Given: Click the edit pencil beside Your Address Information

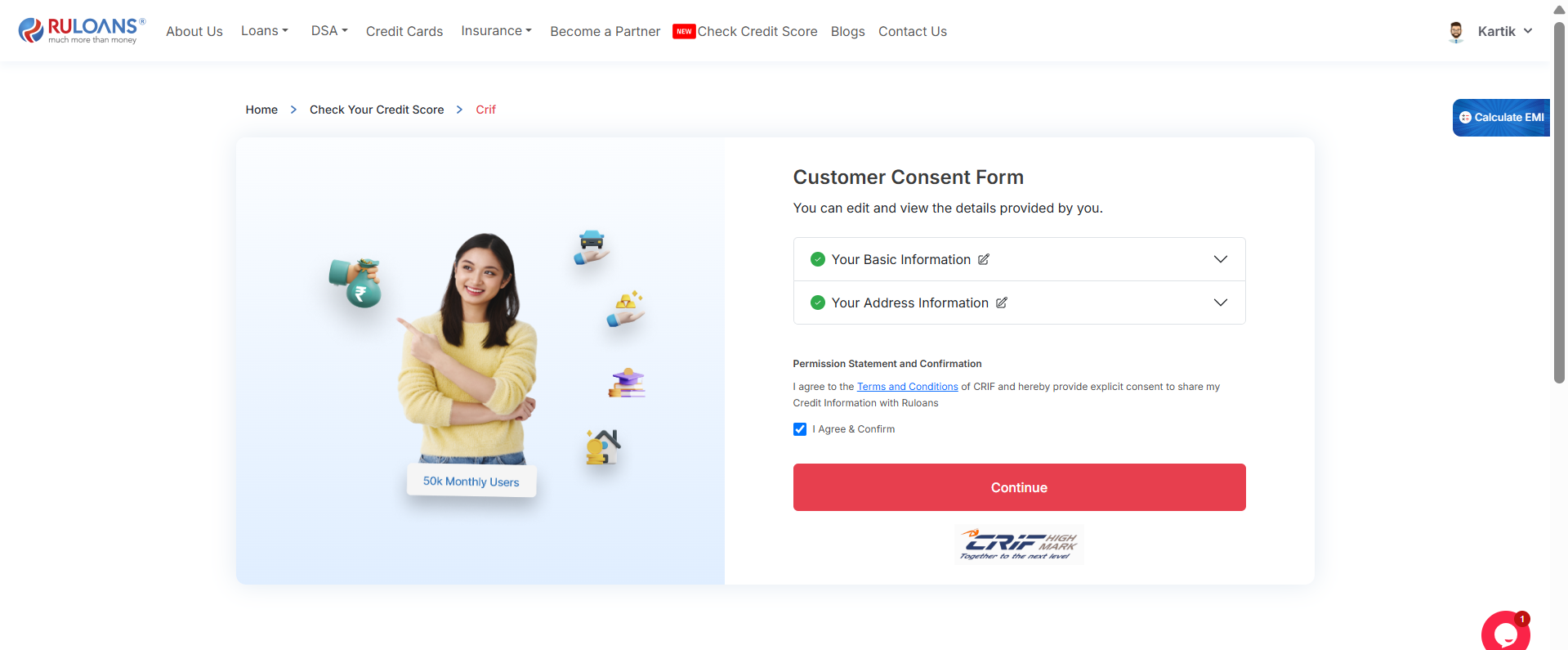Looking at the screenshot, I should tap(1002, 303).
